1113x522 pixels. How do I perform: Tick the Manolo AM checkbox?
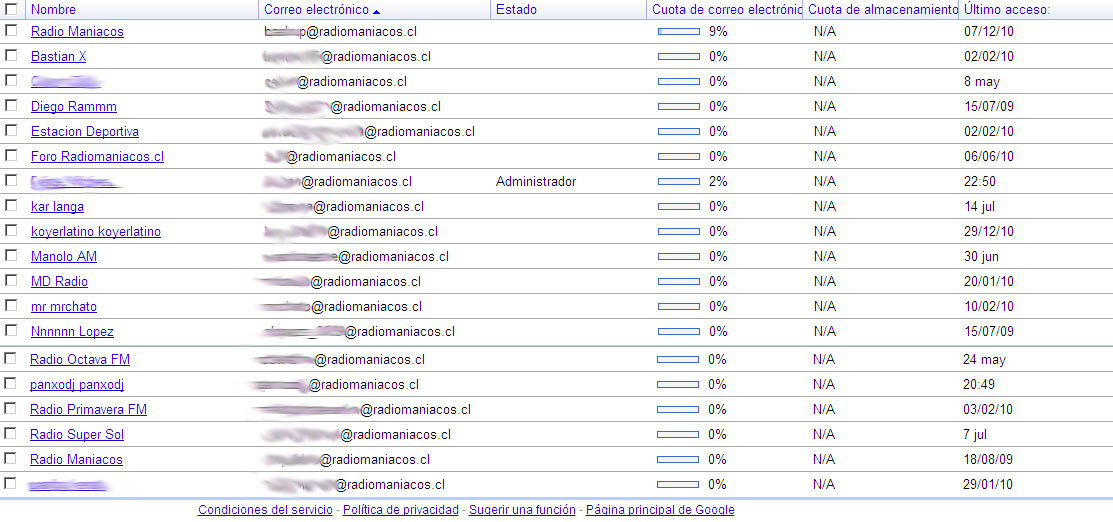click(11, 255)
